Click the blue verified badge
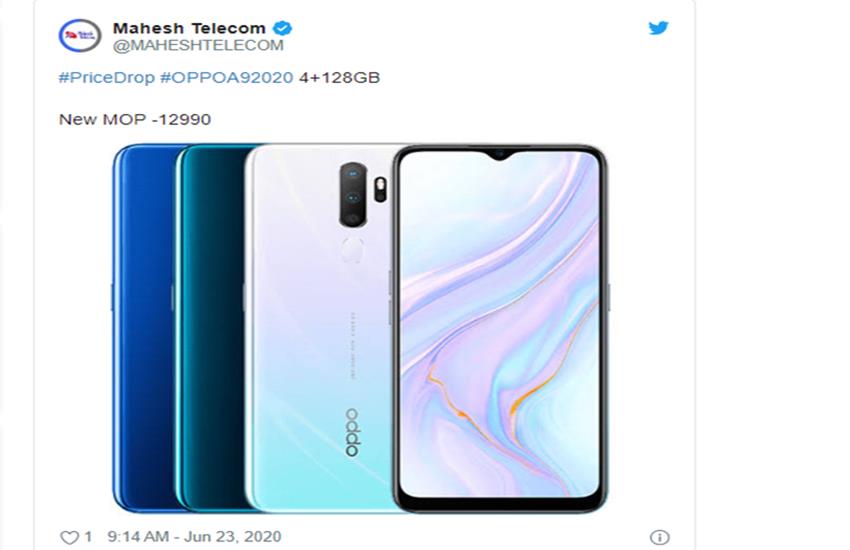This screenshot has width=850, height=550. 282,28
